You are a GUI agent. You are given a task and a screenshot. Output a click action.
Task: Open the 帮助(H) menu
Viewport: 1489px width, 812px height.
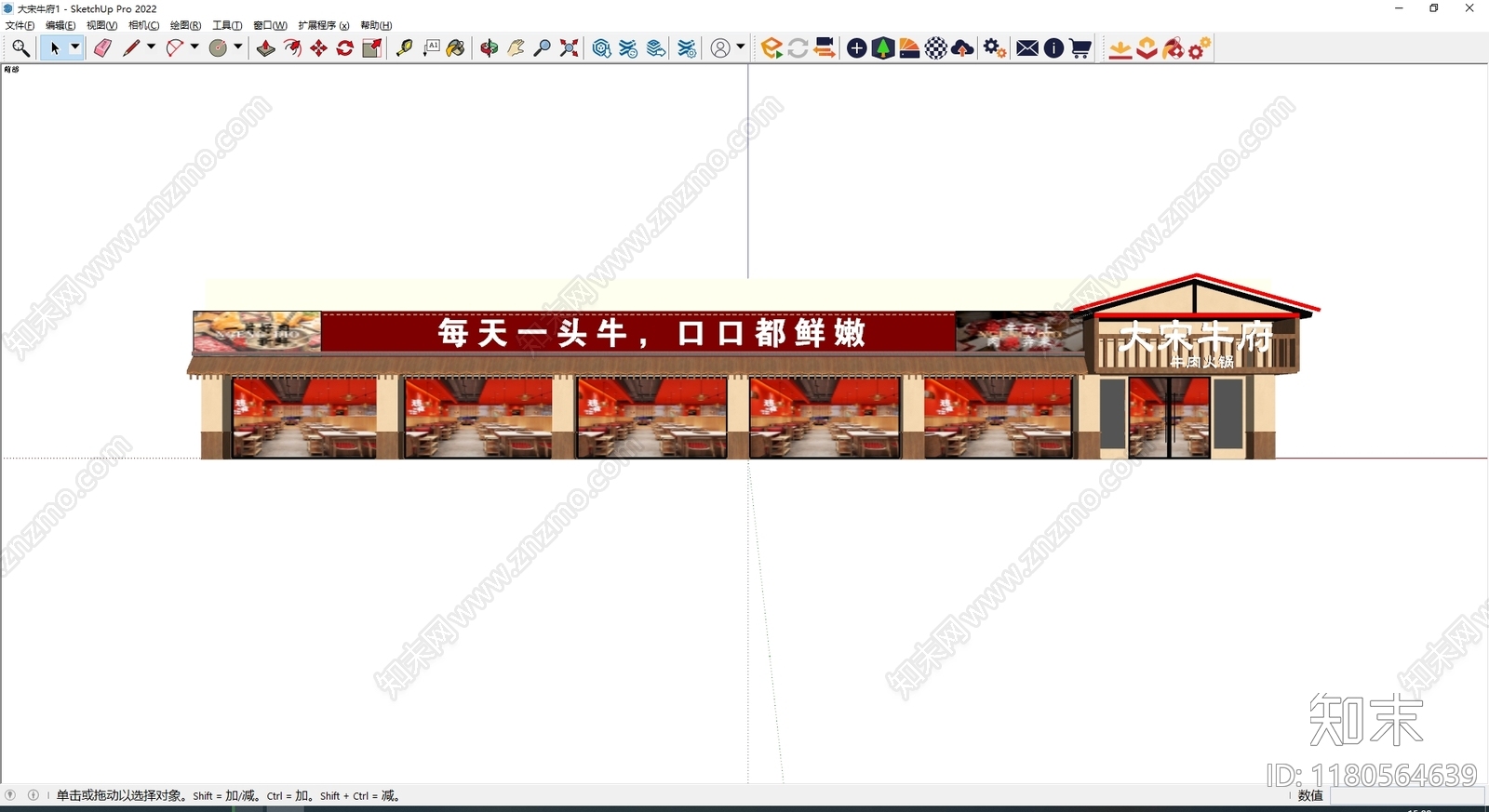coord(376,26)
